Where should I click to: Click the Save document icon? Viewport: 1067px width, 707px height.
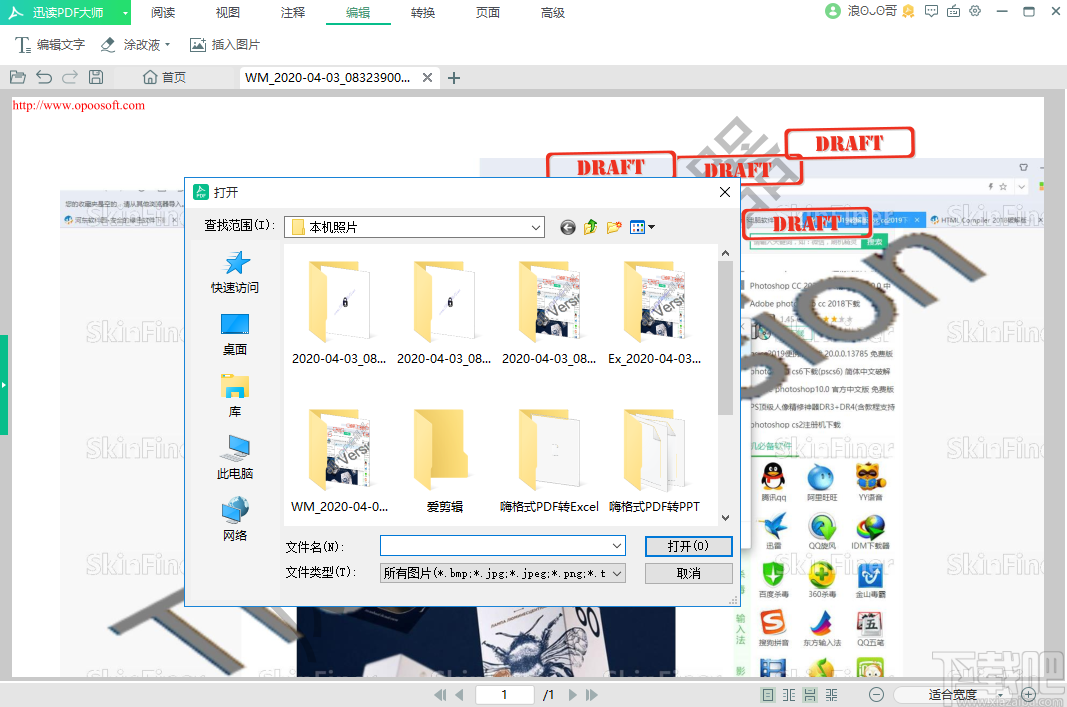(x=95, y=76)
